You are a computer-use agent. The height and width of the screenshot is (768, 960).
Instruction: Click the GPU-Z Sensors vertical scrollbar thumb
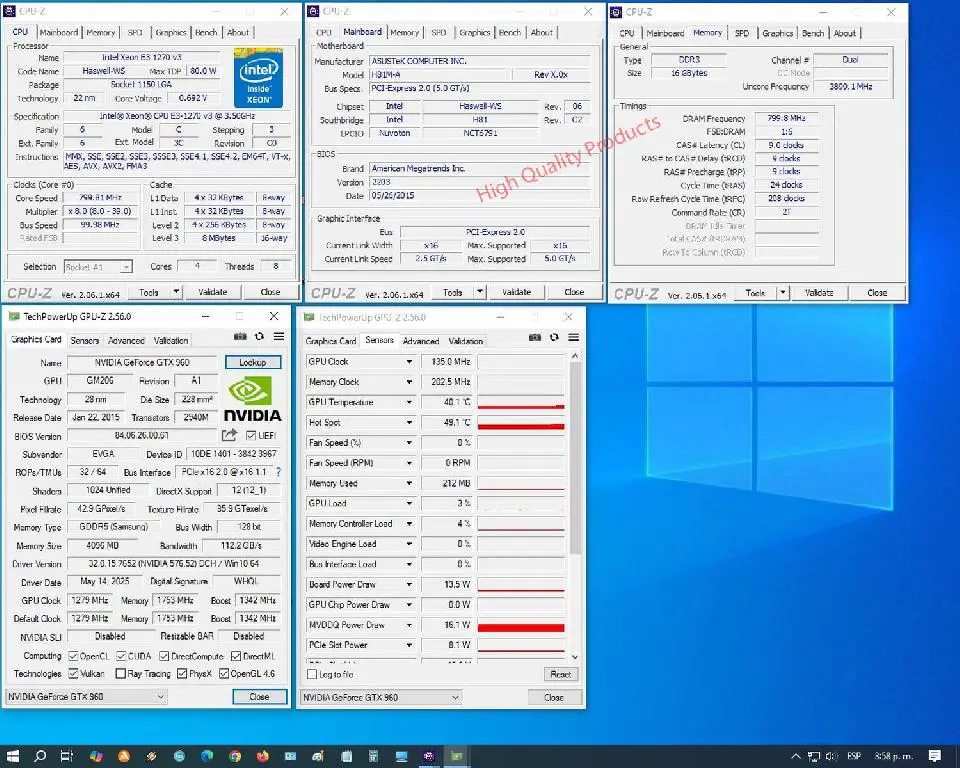tap(574, 458)
